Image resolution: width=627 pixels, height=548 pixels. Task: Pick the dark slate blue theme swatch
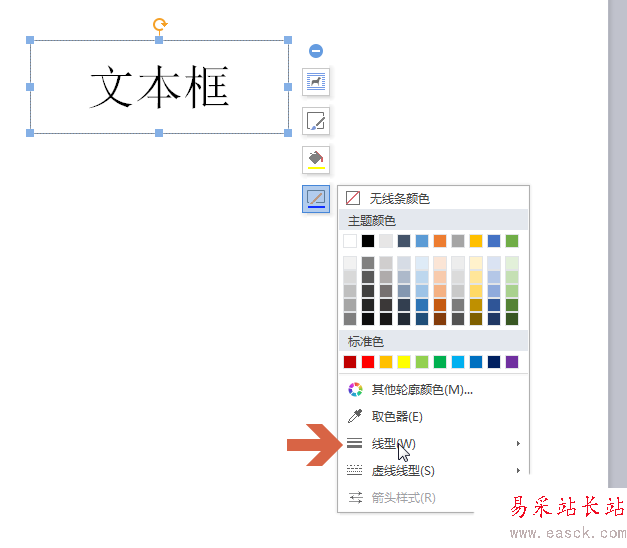click(404, 241)
